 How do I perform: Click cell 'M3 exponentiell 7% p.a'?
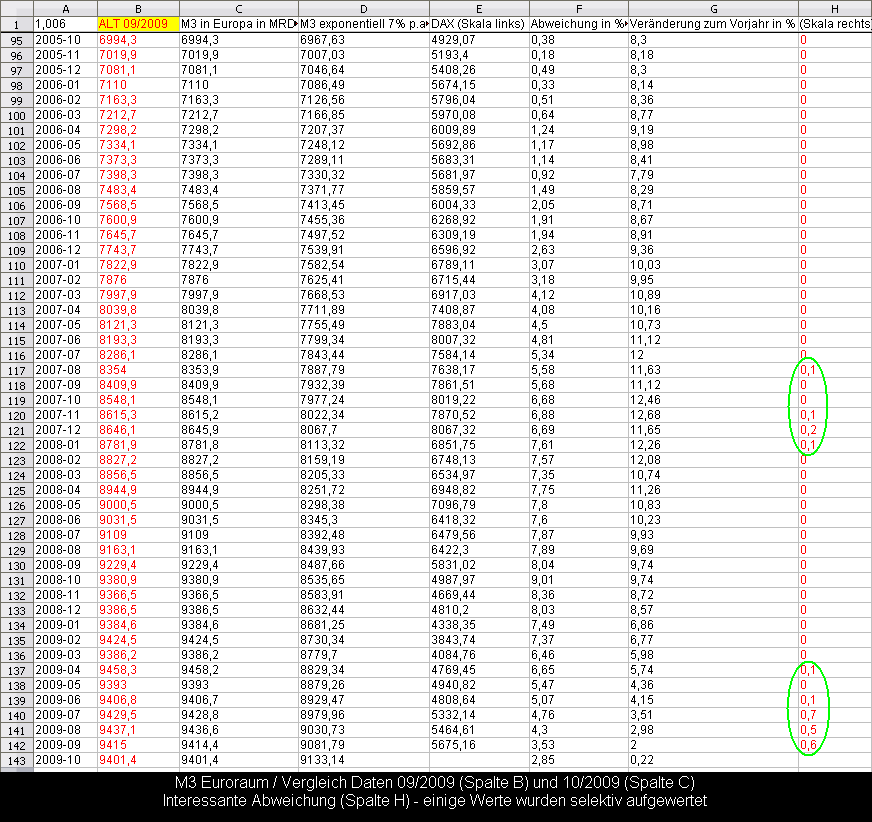click(x=364, y=24)
